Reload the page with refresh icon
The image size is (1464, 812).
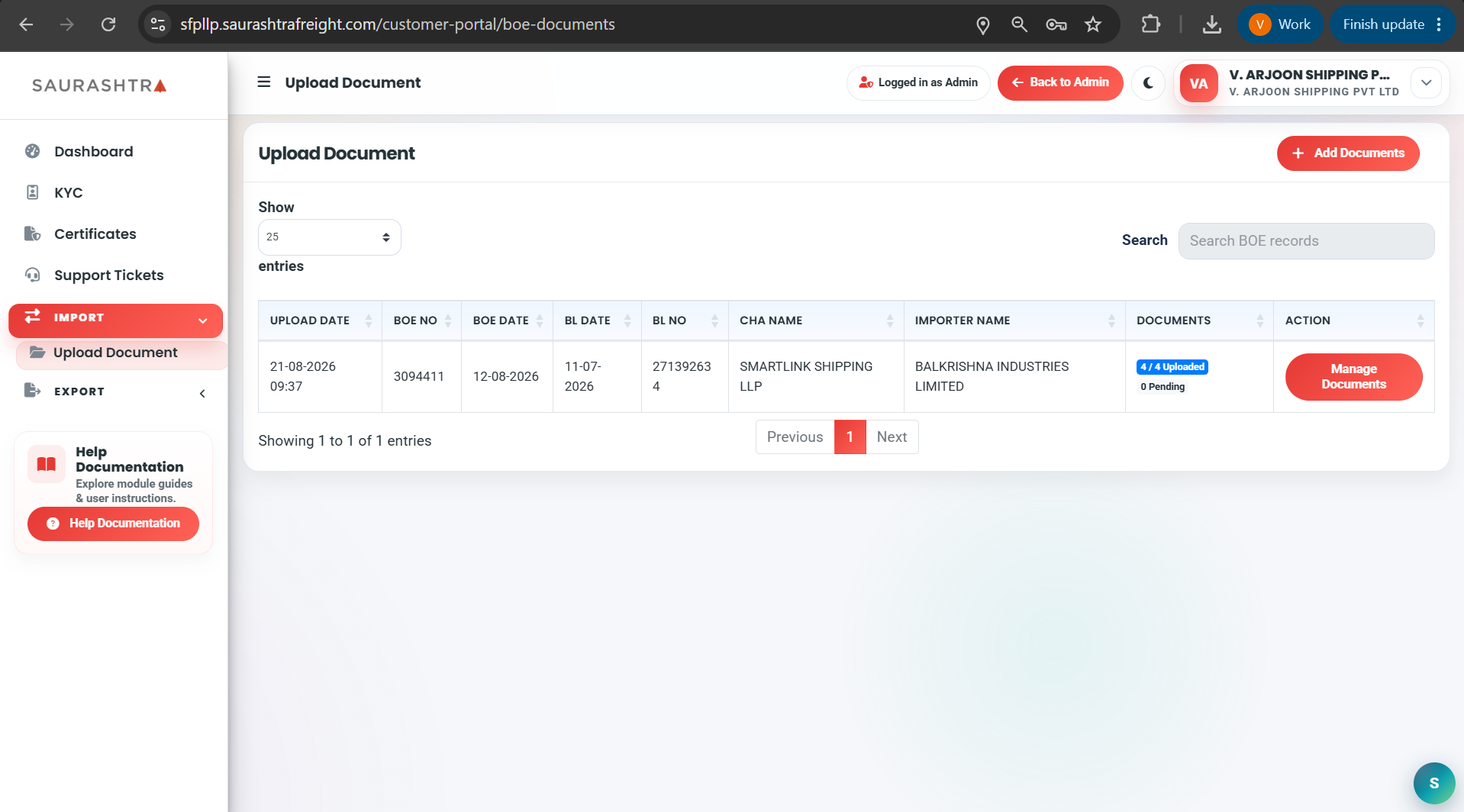click(108, 24)
